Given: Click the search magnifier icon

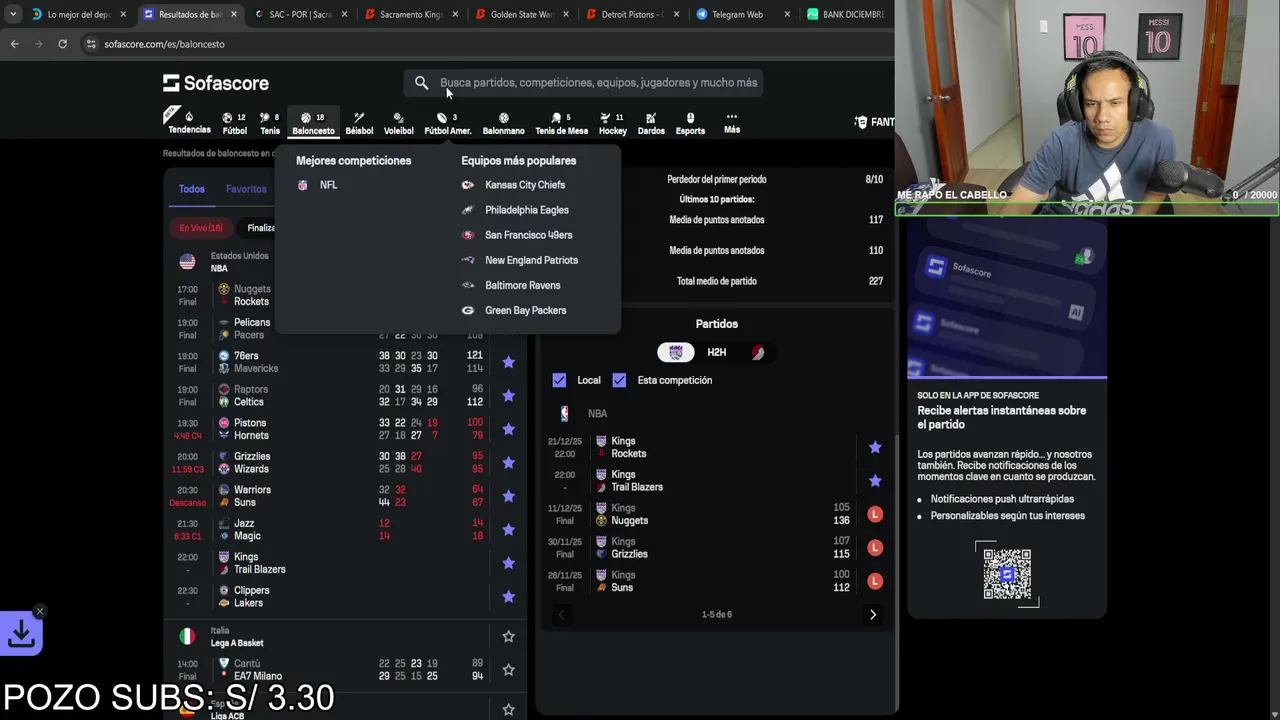Looking at the screenshot, I should tap(421, 83).
